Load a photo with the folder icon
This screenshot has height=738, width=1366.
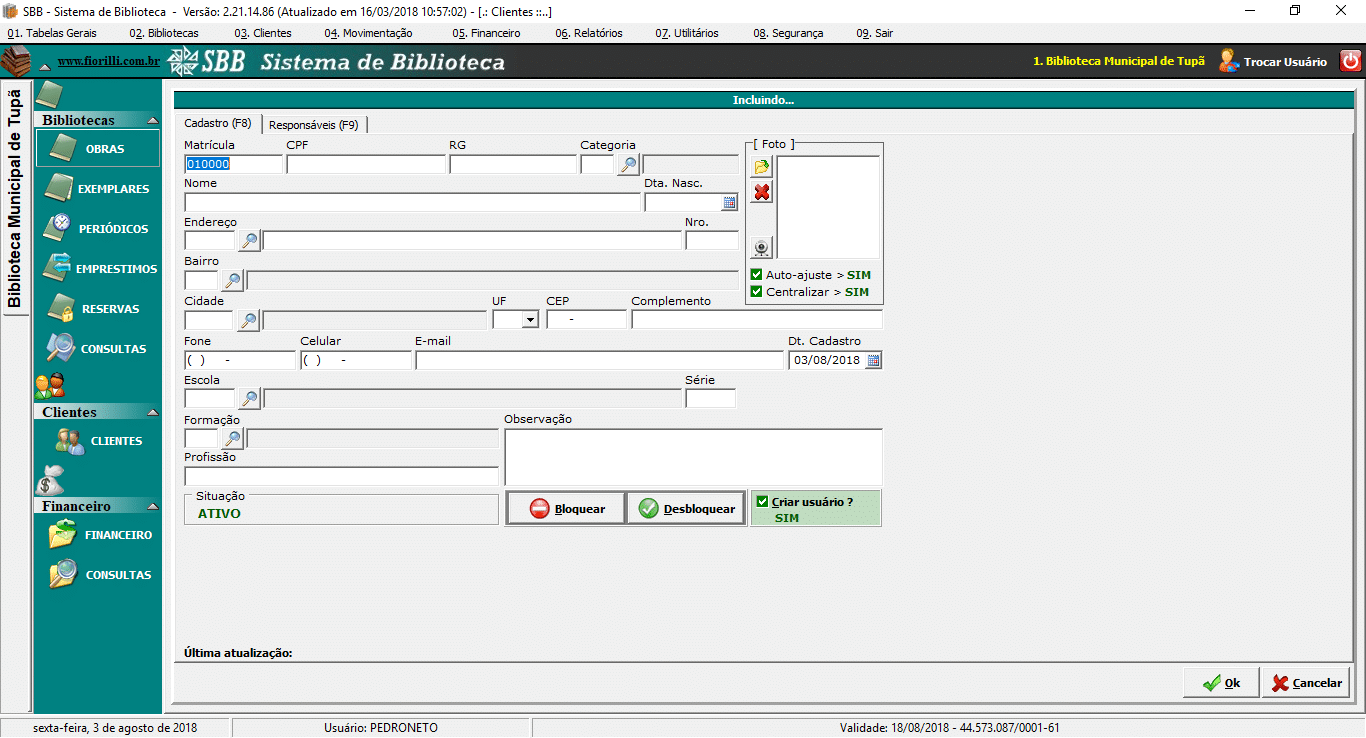[762, 166]
